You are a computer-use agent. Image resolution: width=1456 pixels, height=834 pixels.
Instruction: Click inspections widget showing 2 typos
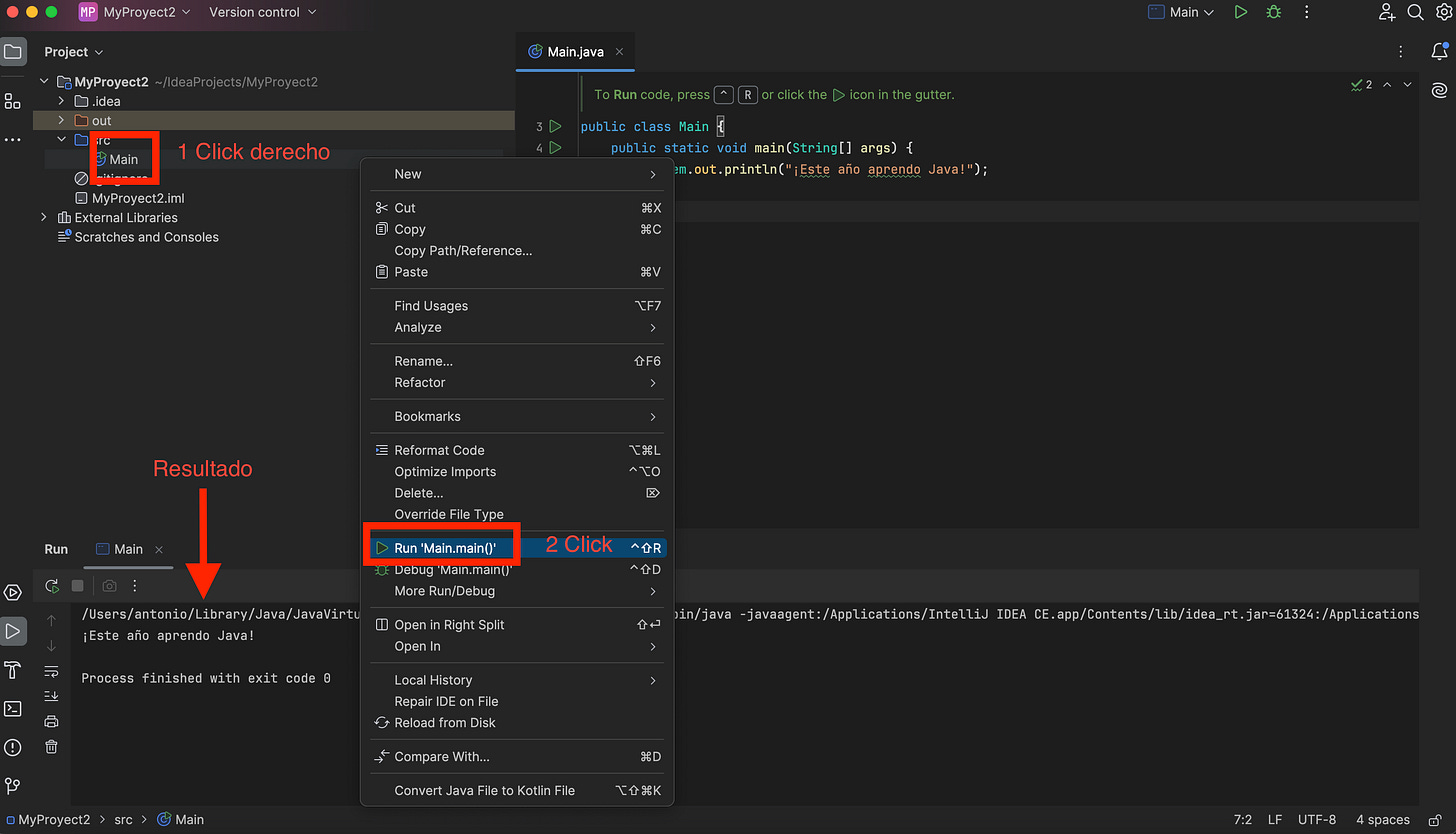[x=1362, y=85]
